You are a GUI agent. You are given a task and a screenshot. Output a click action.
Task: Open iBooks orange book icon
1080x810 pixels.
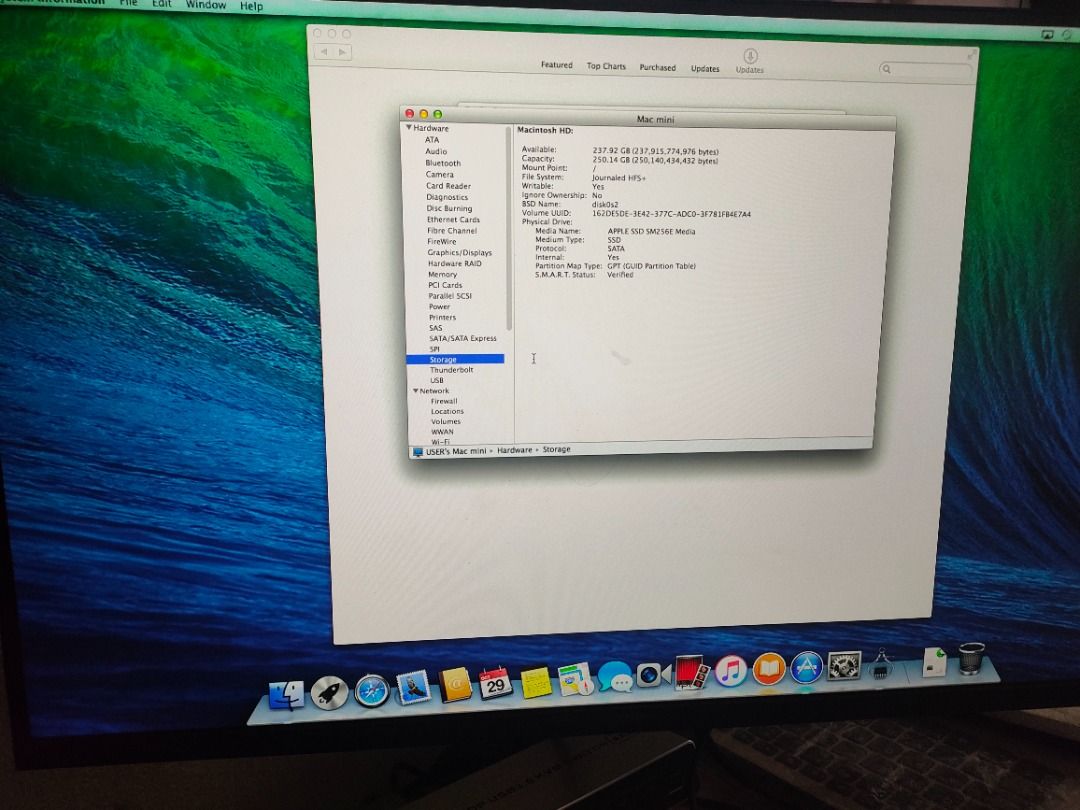(x=769, y=669)
